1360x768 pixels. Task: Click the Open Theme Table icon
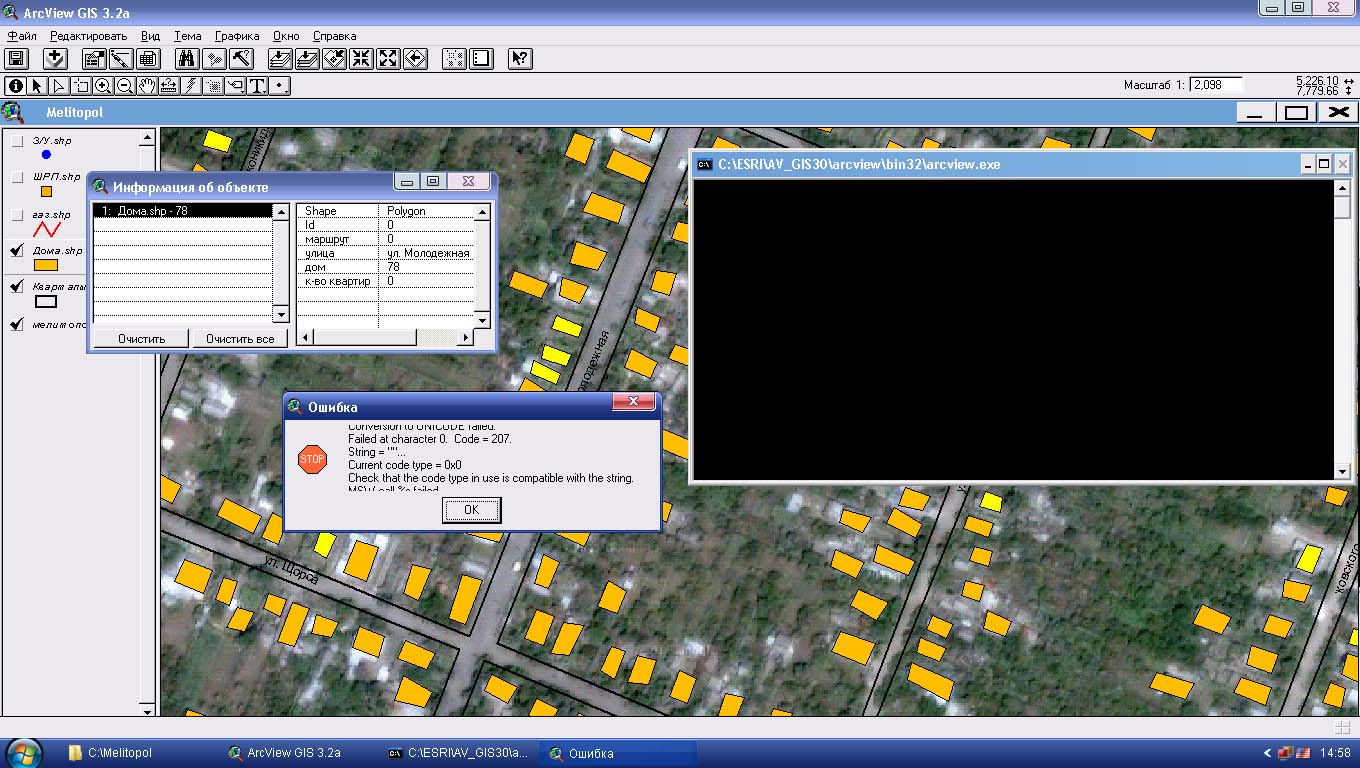pyautogui.click(x=148, y=59)
